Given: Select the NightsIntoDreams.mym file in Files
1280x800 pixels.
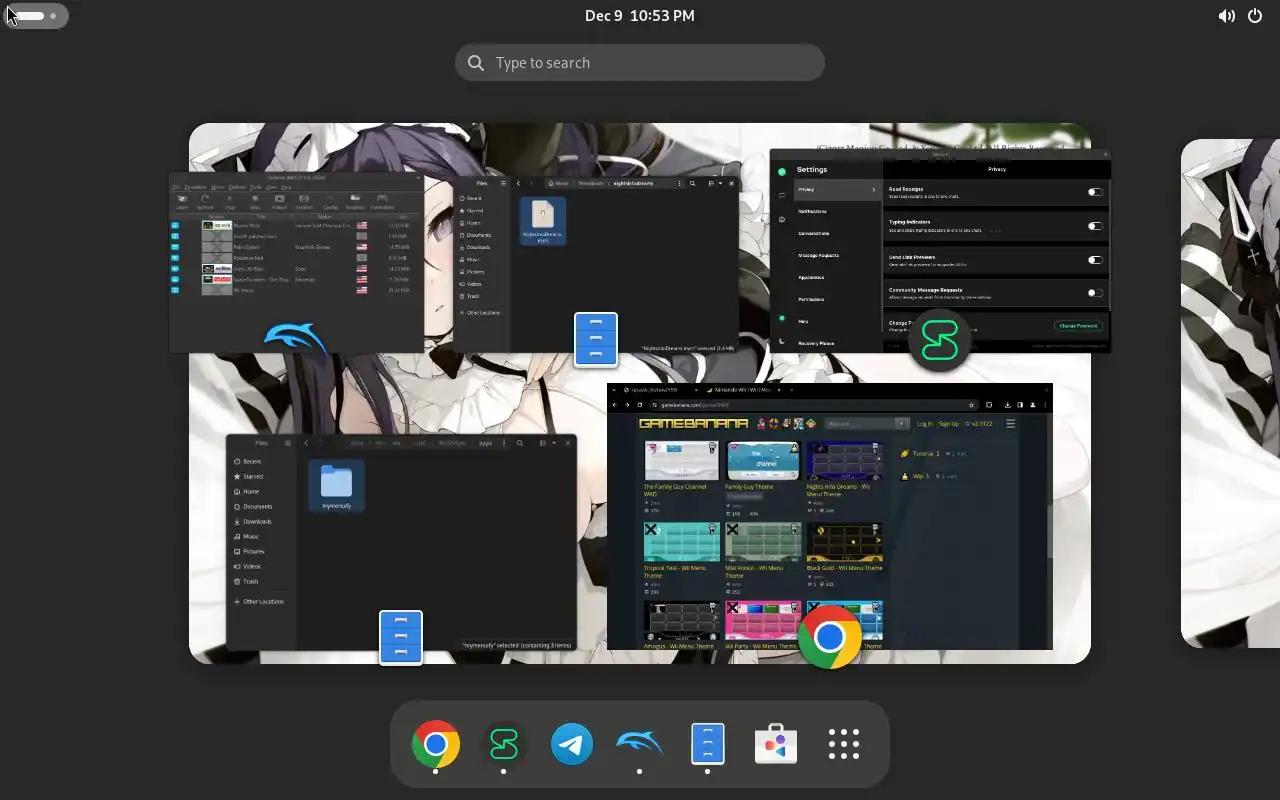Looking at the screenshot, I should tap(543, 221).
